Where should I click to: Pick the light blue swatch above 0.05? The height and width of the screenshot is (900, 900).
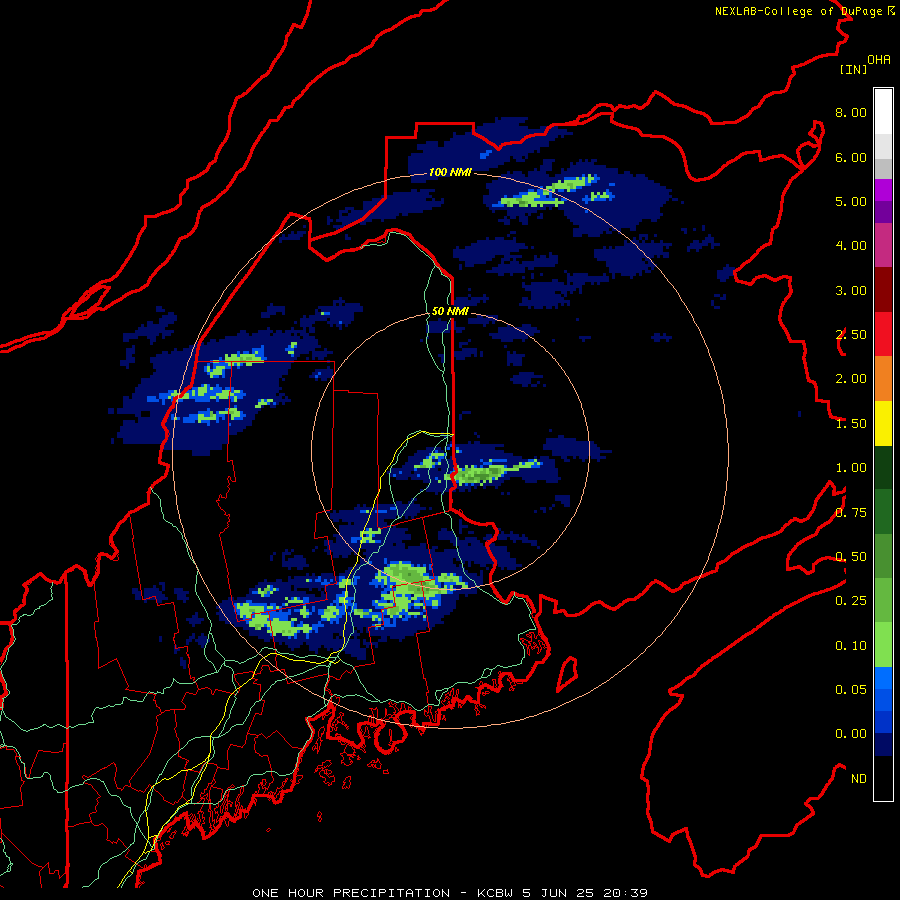pos(883,678)
